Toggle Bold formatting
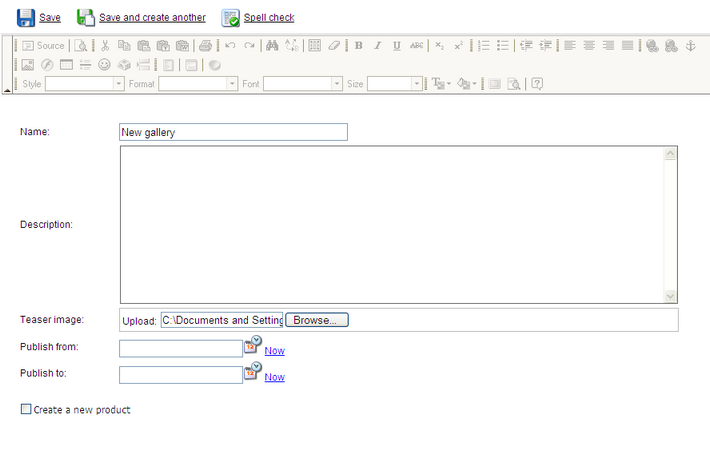The image size is (710, 463). (359, 46)
